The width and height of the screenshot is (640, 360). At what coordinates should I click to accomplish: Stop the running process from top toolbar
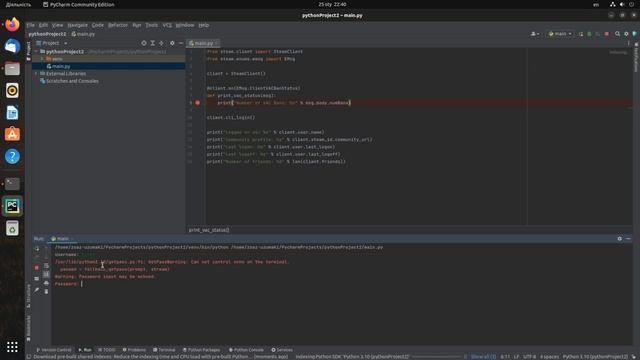pos(607,34)
